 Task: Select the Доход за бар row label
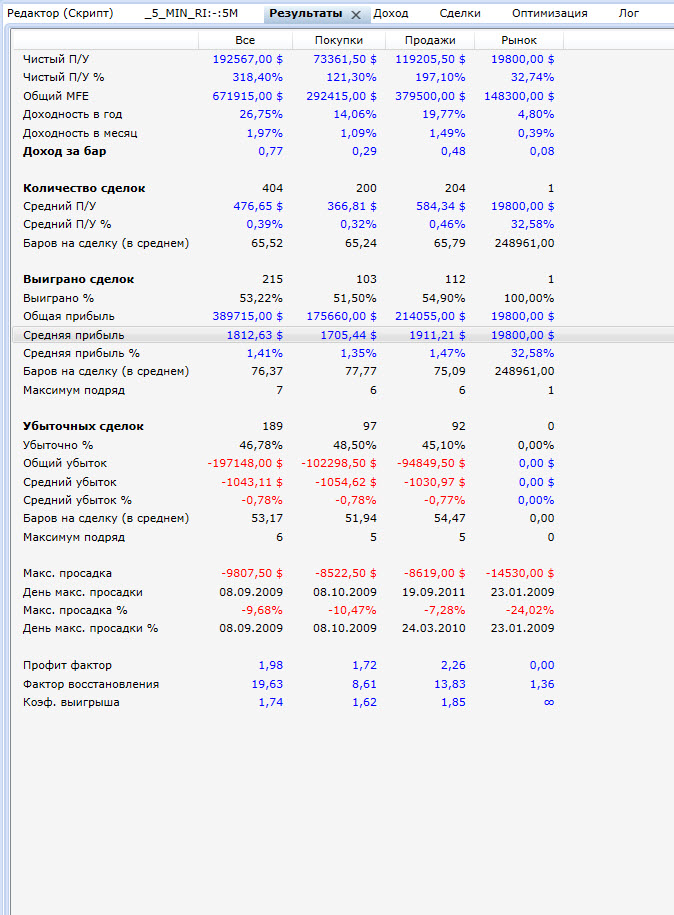pos(64,151)
